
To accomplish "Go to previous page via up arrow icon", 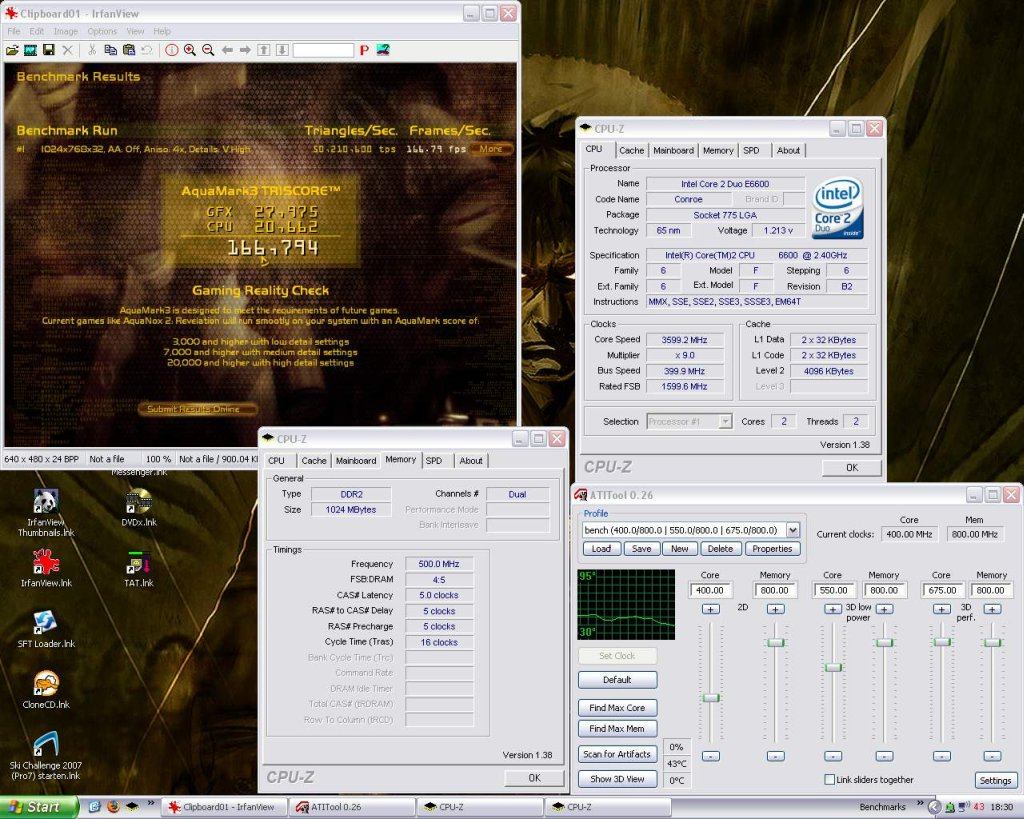I will pos(264,50).
